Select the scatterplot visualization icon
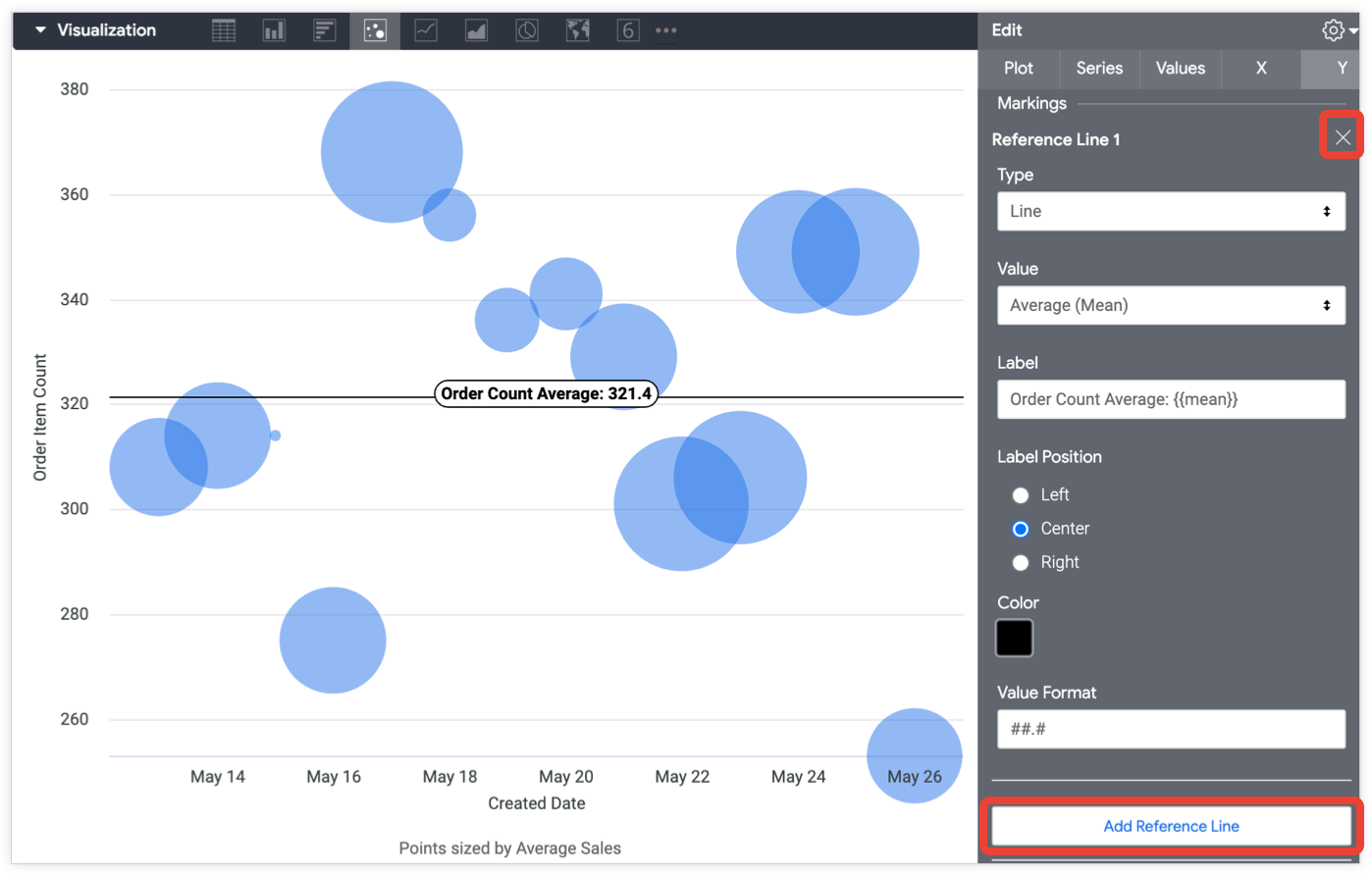 [x=375, y=30]
